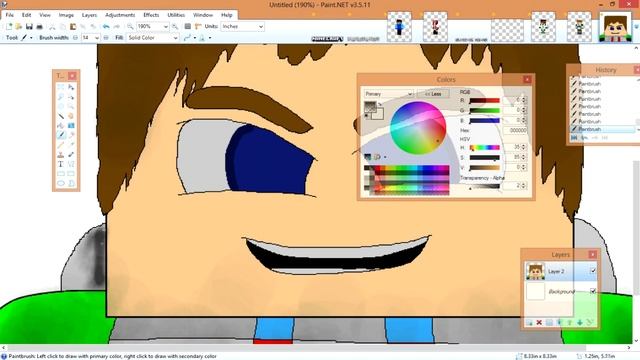This screenshot has height=360, width=640.
Task: Click the Print toolbar icon
Action: [x=39, y=27]
